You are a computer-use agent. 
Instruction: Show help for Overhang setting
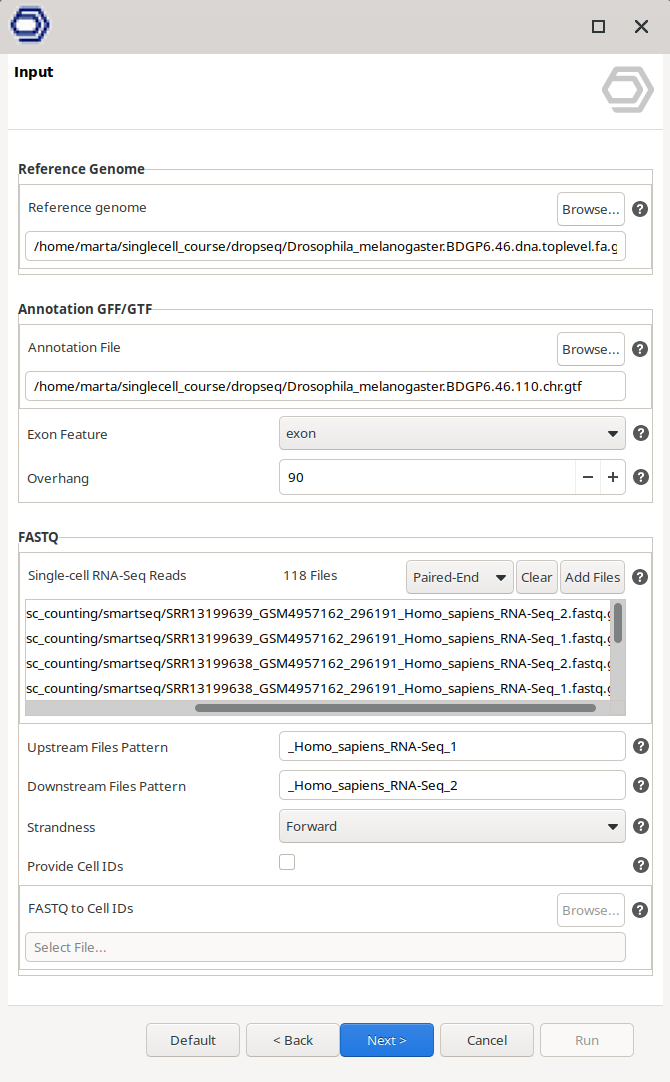(640, 478)
